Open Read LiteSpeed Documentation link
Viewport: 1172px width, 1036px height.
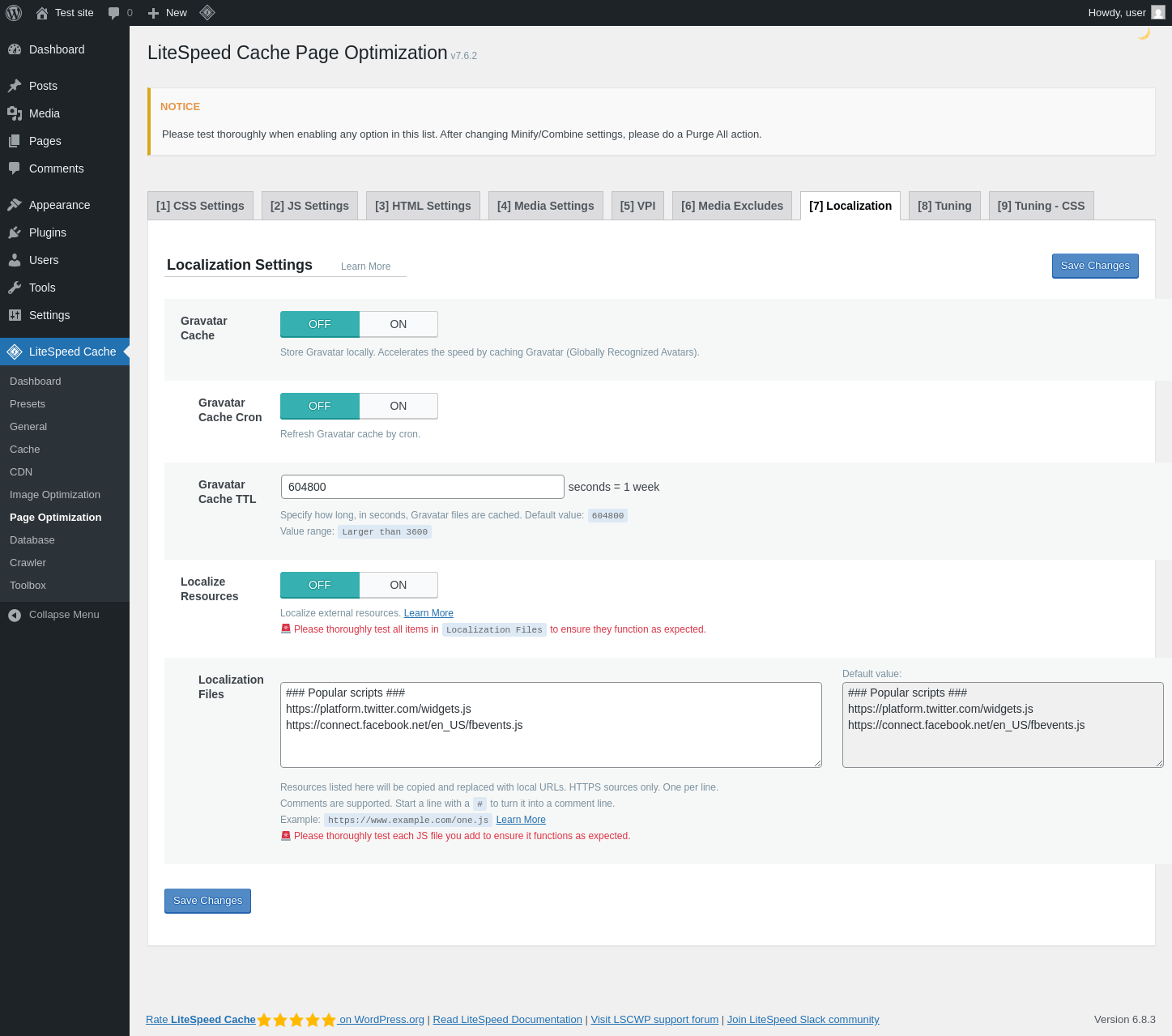click(x=507, y=1020)
